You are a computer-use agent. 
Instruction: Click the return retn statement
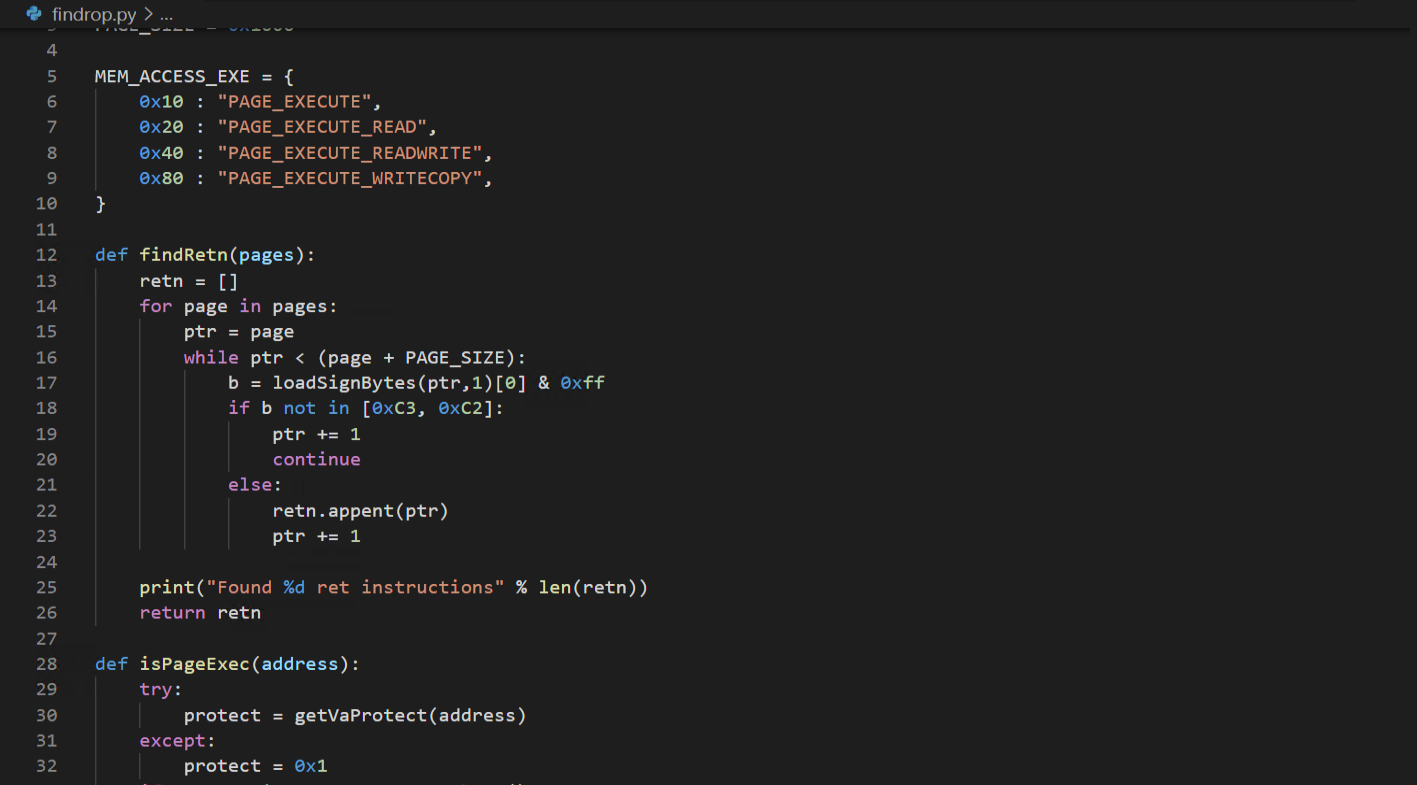pos(200,613)
